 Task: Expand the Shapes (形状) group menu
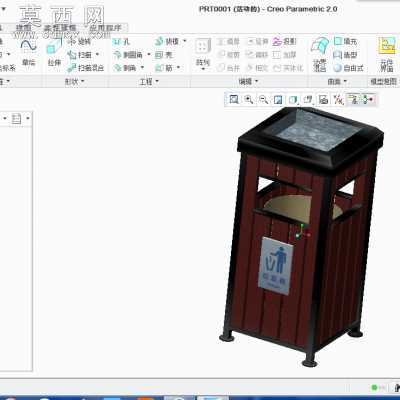74,81
